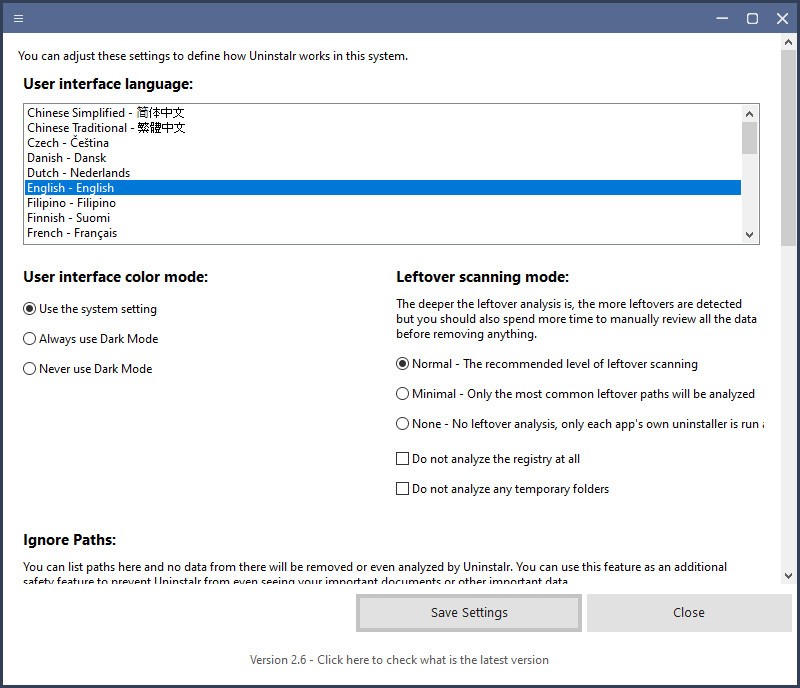Select English - English language
Image resolution: width=800 pixels, height=688 pixels.
click(383, 188)
